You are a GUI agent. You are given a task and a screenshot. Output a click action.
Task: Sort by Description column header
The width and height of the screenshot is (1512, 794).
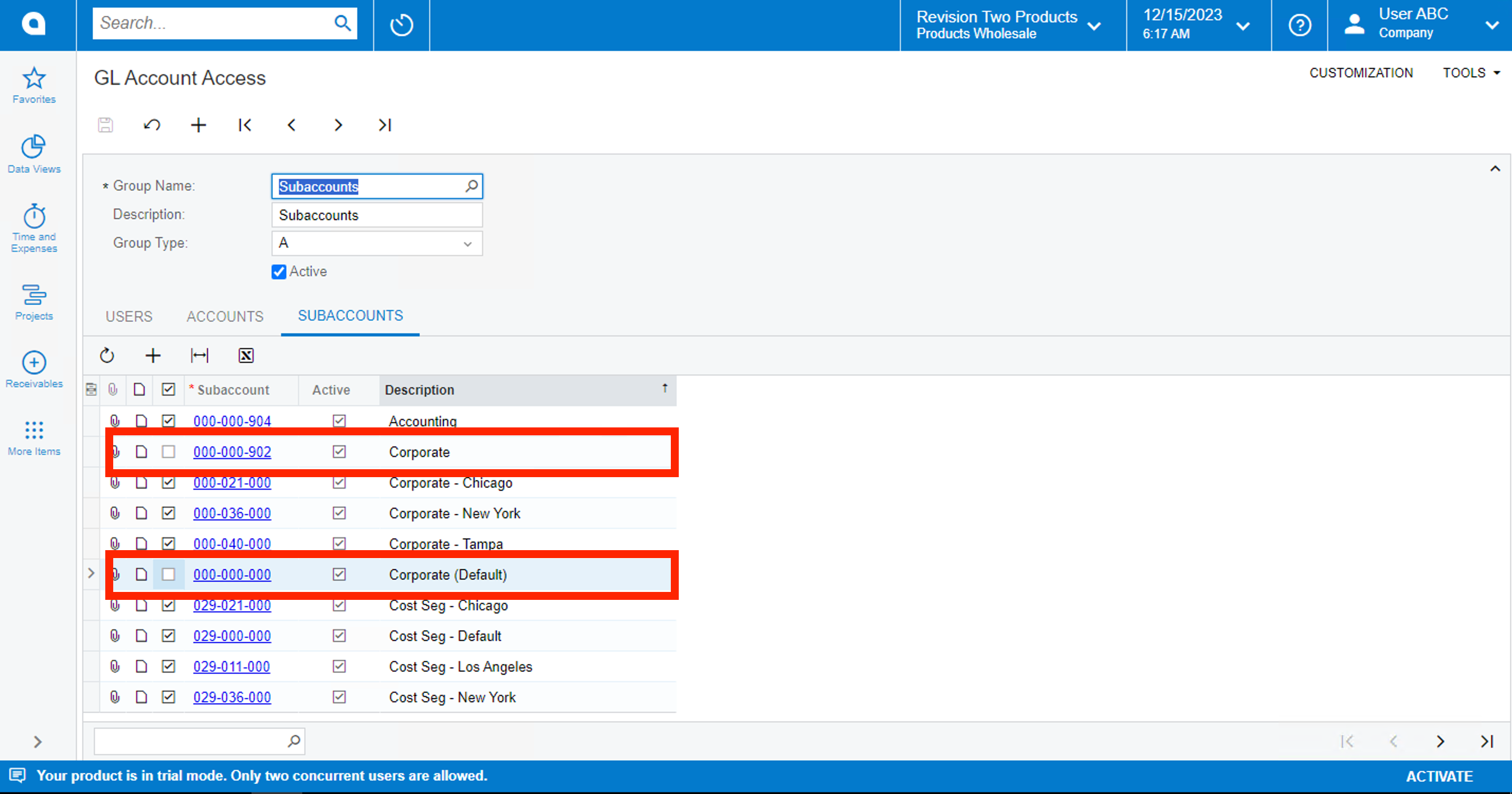pyautogui.click(x=527, y=390)
